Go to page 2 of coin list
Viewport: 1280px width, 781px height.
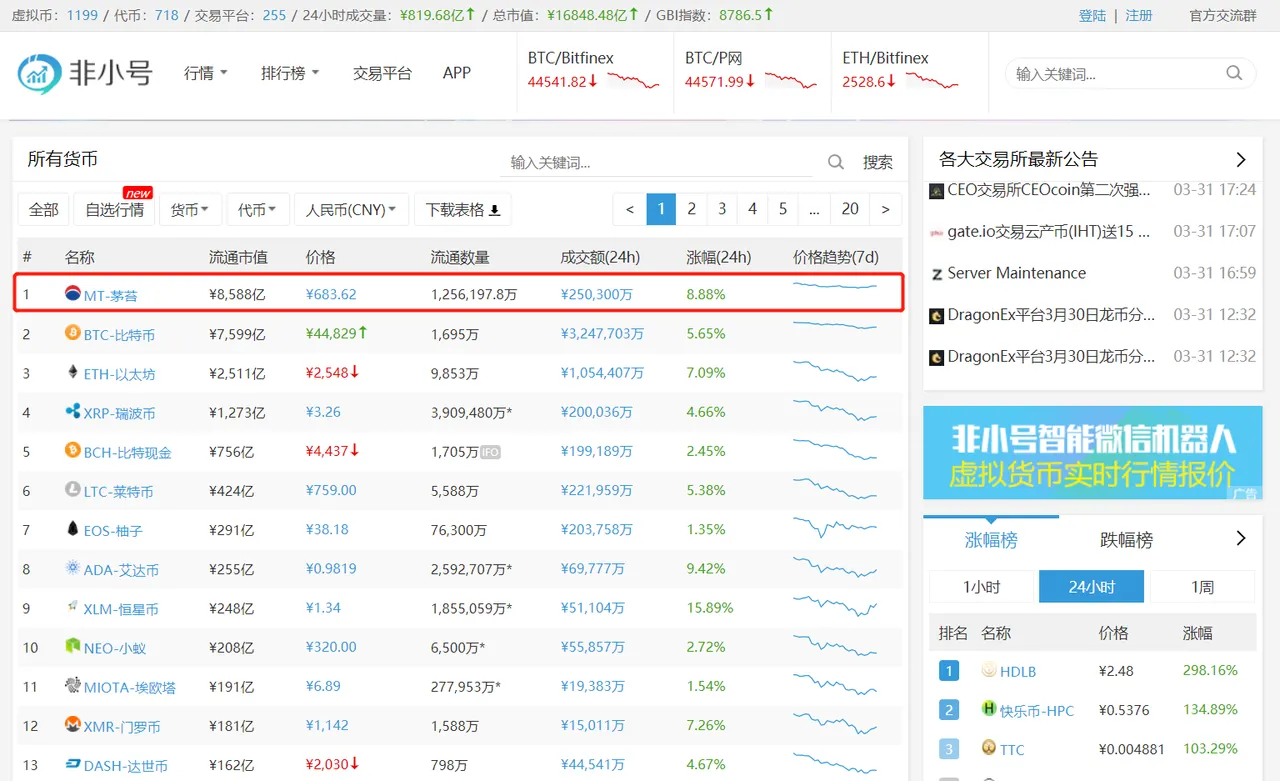click(691, 209)
